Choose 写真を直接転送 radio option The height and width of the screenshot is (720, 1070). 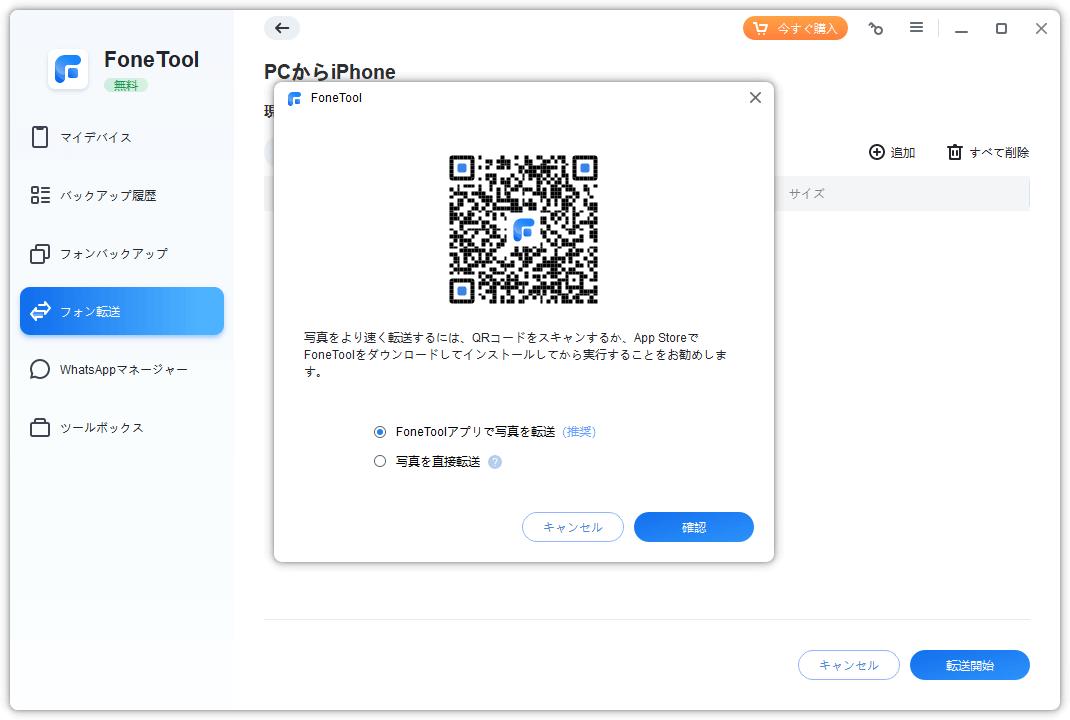pos(380,461)
